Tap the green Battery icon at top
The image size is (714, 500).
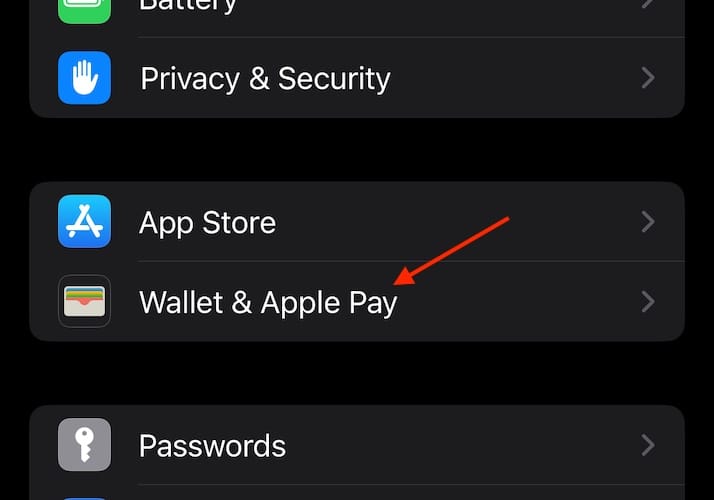click(84, 11)
